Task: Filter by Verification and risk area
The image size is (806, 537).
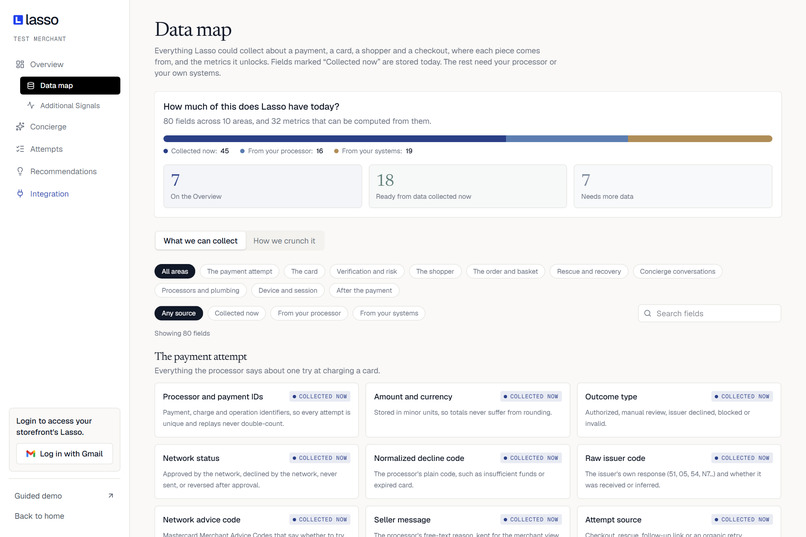Action: 367,271
